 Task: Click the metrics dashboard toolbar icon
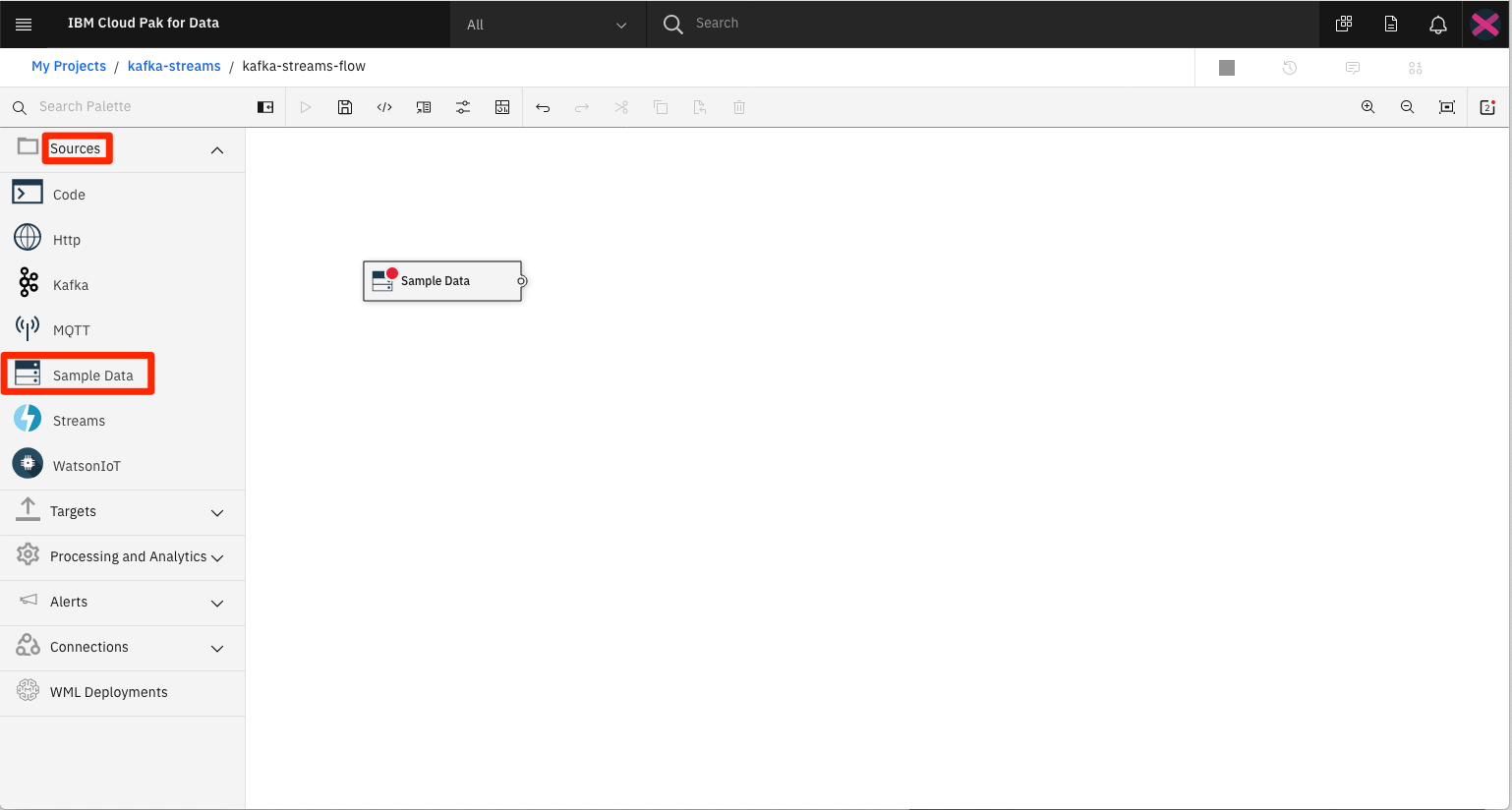click(502, 107)
